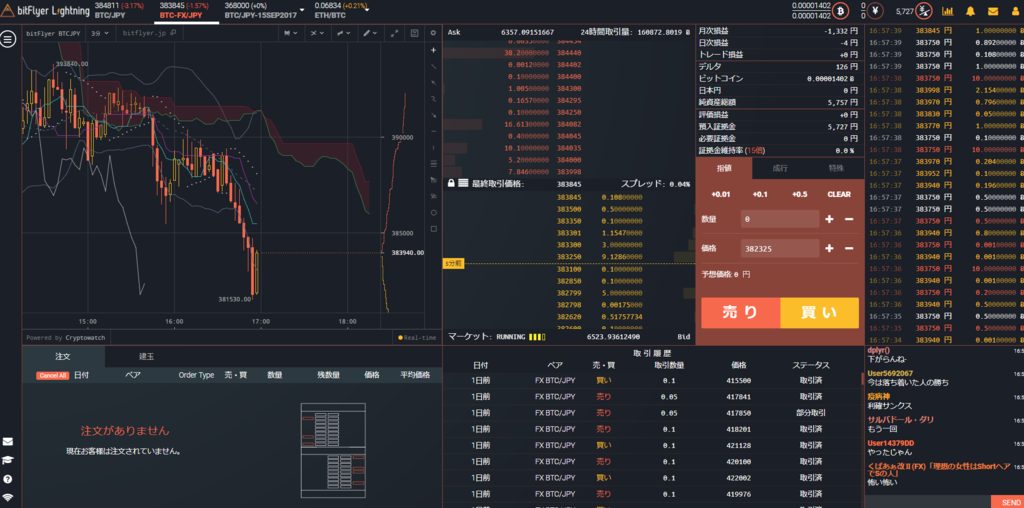Click the margin collateral scale icon
Image resolution: width=1024 pixels, height=508 pixels.
coord(923,10)
